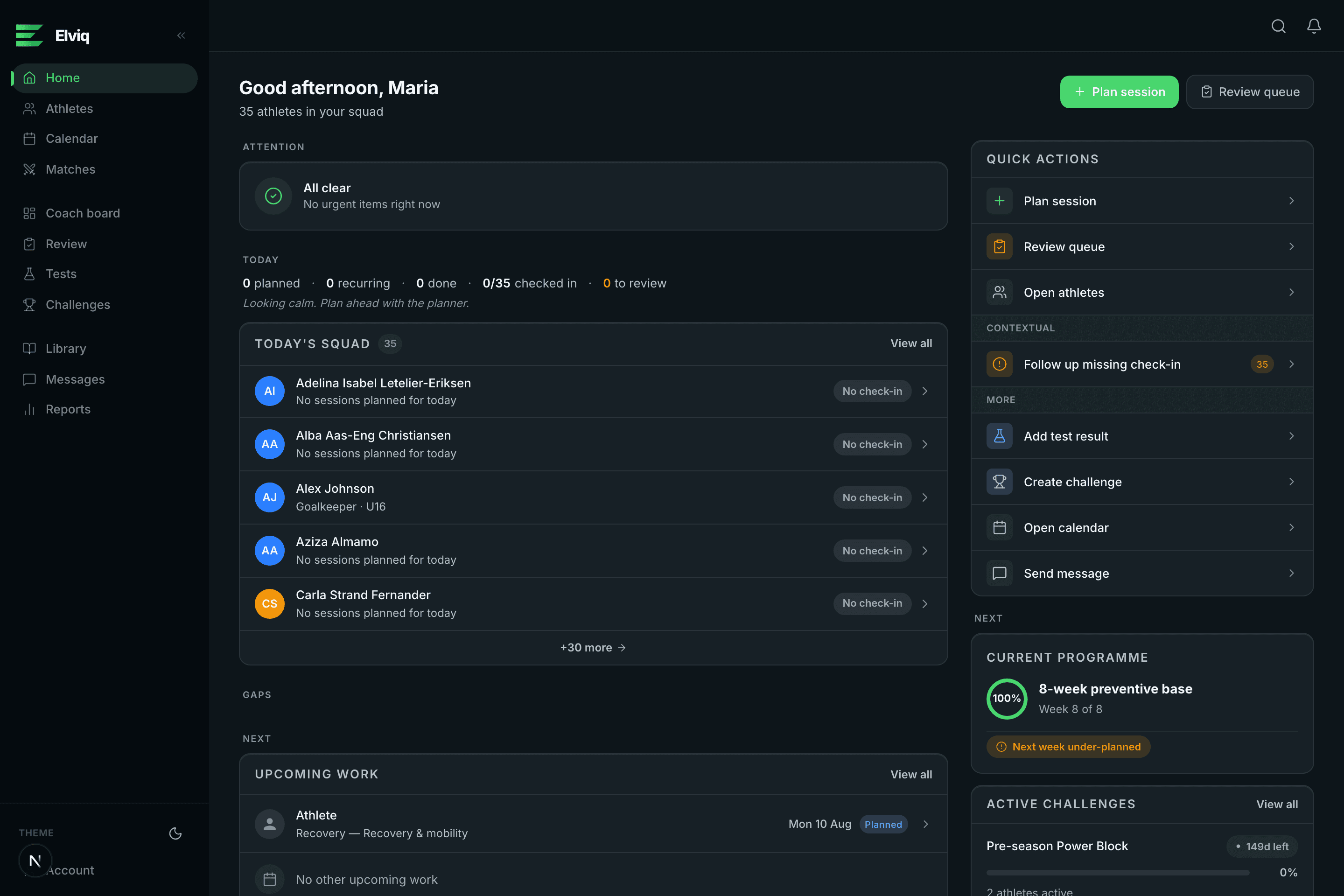Click missing check-in warning icon

pos(999,364)
